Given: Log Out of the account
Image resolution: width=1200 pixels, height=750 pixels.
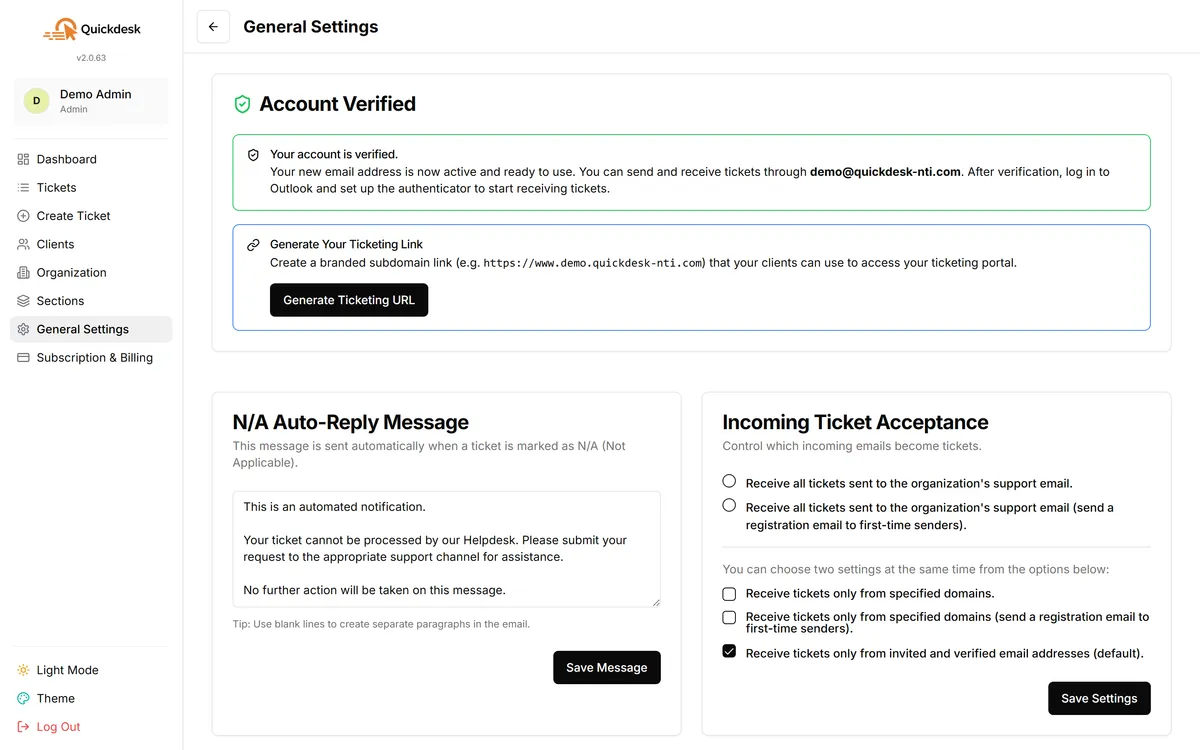Looking at the screenshot, I should point(91,727).
